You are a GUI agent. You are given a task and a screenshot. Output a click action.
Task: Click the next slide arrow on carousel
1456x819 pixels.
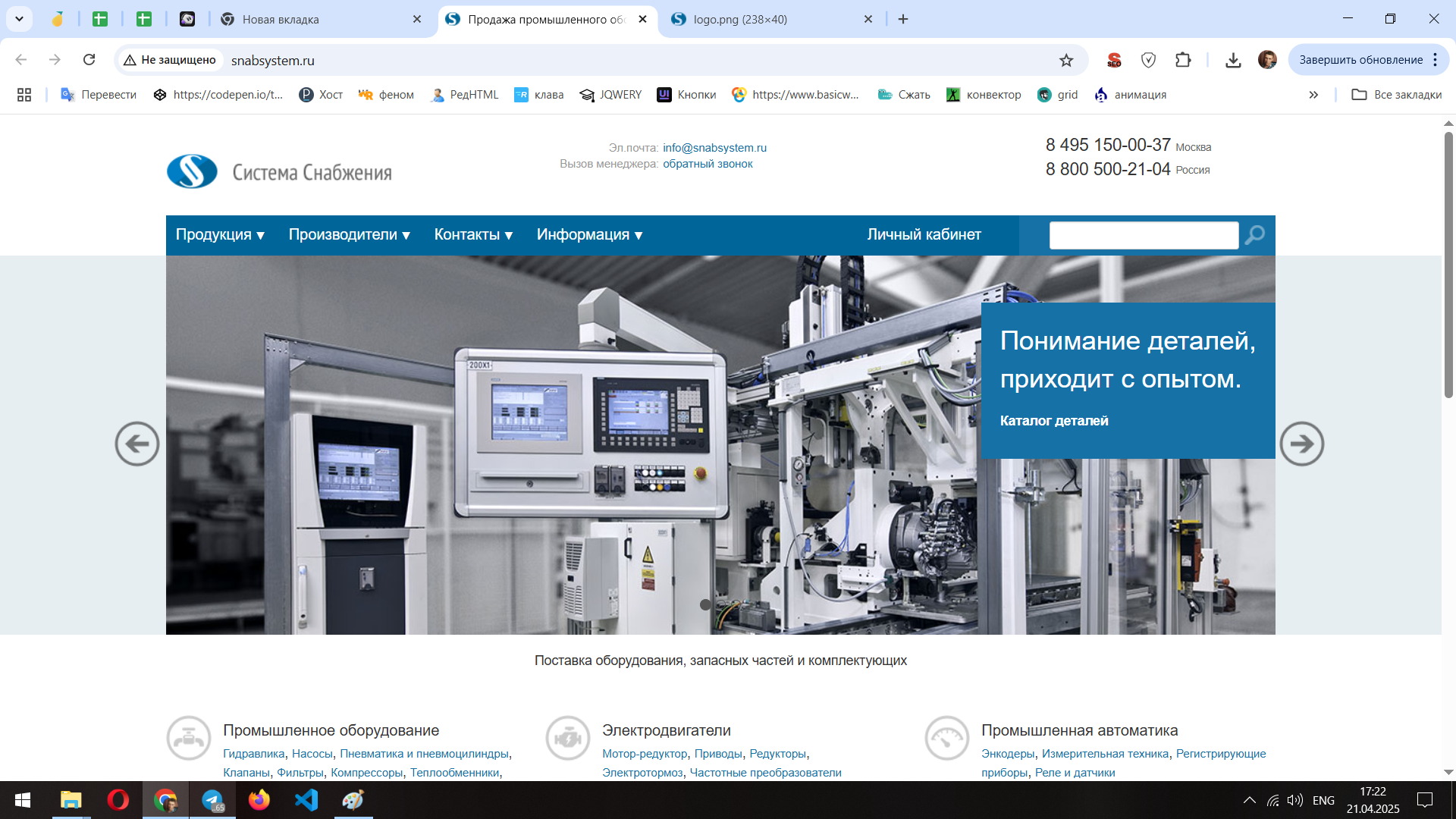(x=1301, y=444)
